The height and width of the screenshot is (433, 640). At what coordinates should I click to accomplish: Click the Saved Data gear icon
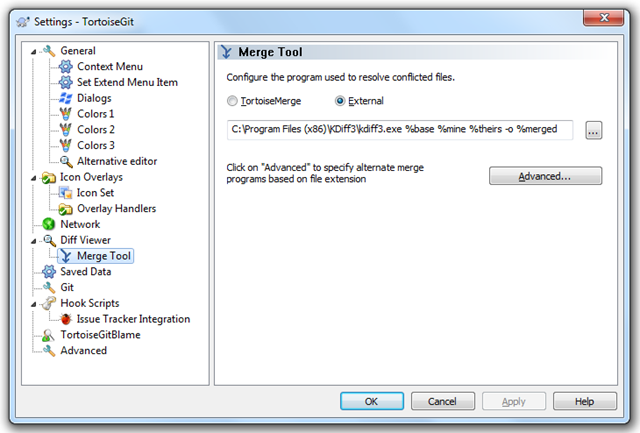[49, 272]
